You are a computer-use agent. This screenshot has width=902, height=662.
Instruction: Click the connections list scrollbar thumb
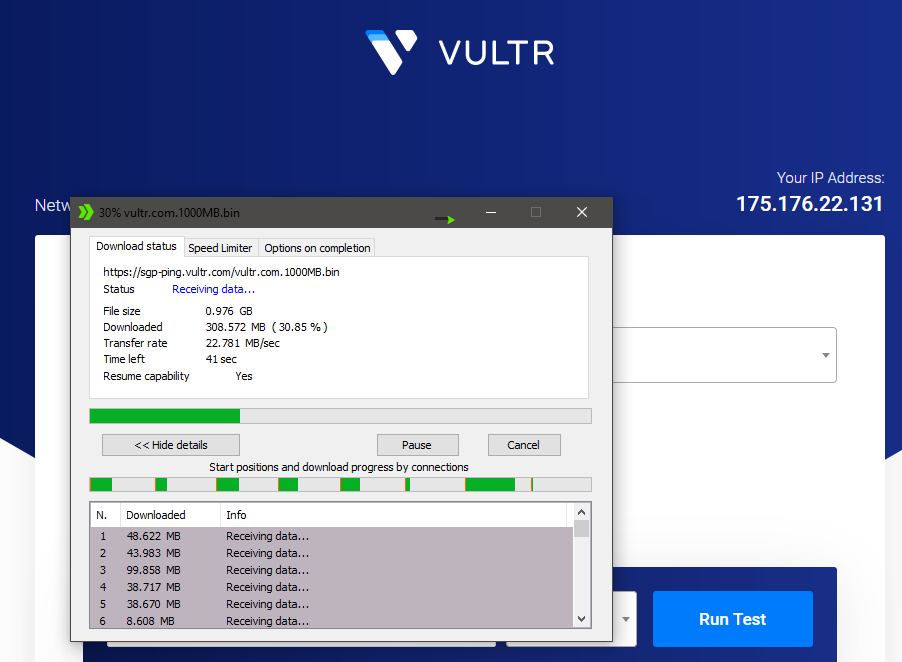[581, 529]
